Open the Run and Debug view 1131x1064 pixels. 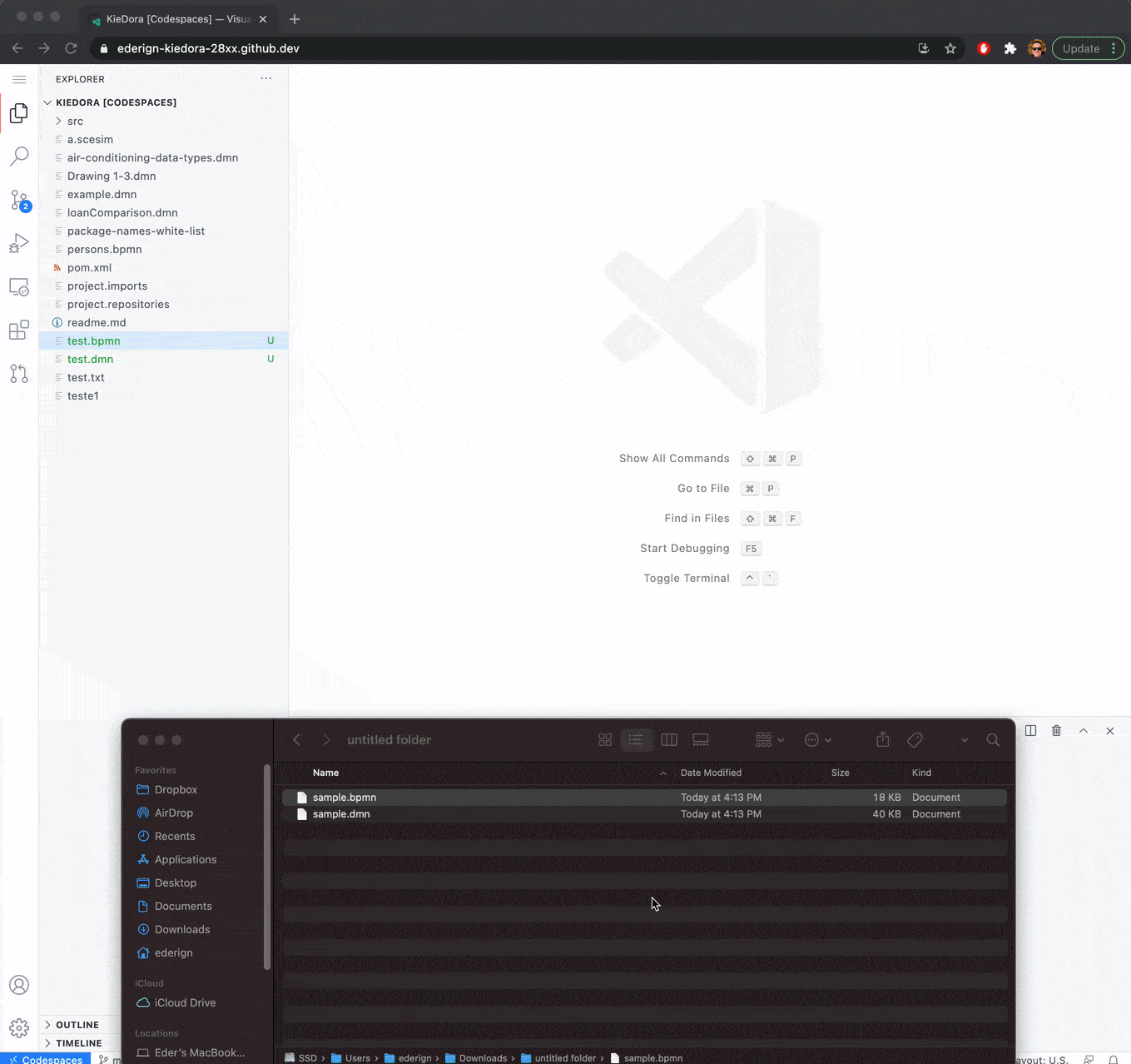click(19, 243)
